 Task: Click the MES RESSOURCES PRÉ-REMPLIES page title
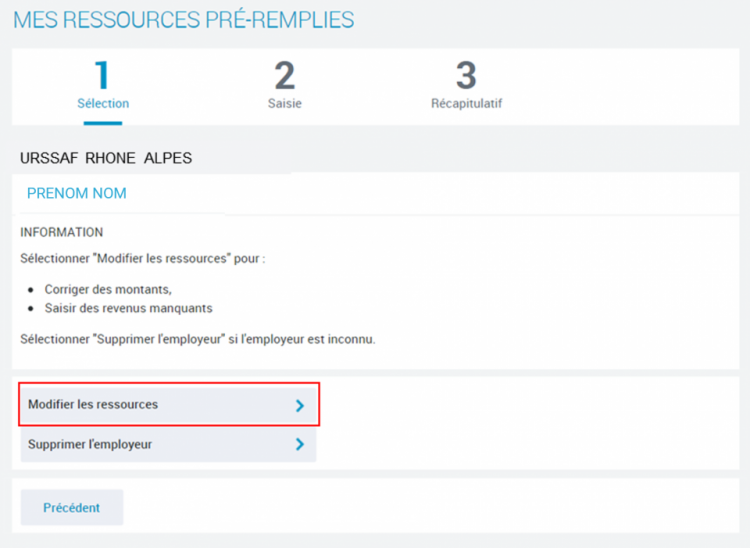coord(183,20)
